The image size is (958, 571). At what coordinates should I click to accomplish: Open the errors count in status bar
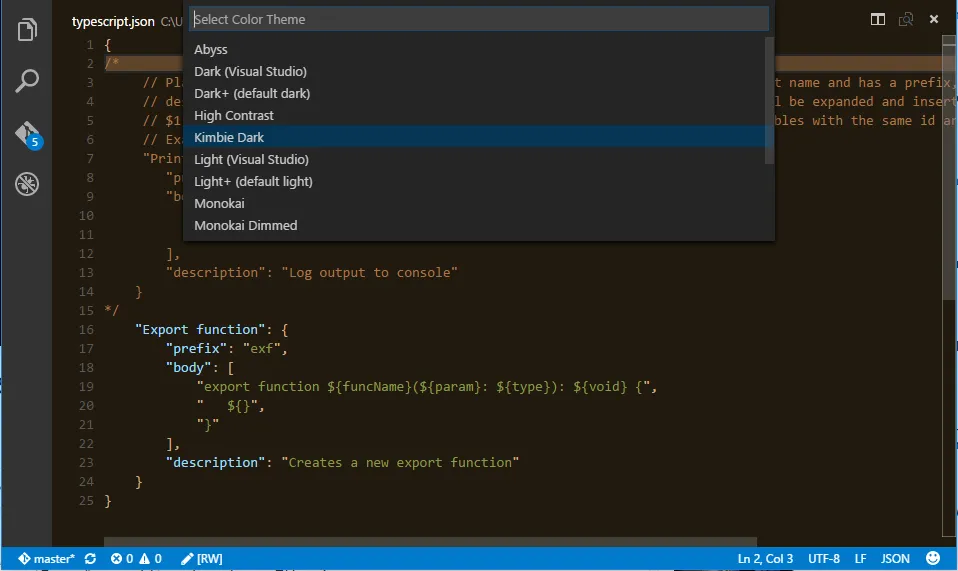(x=122, y=558)
